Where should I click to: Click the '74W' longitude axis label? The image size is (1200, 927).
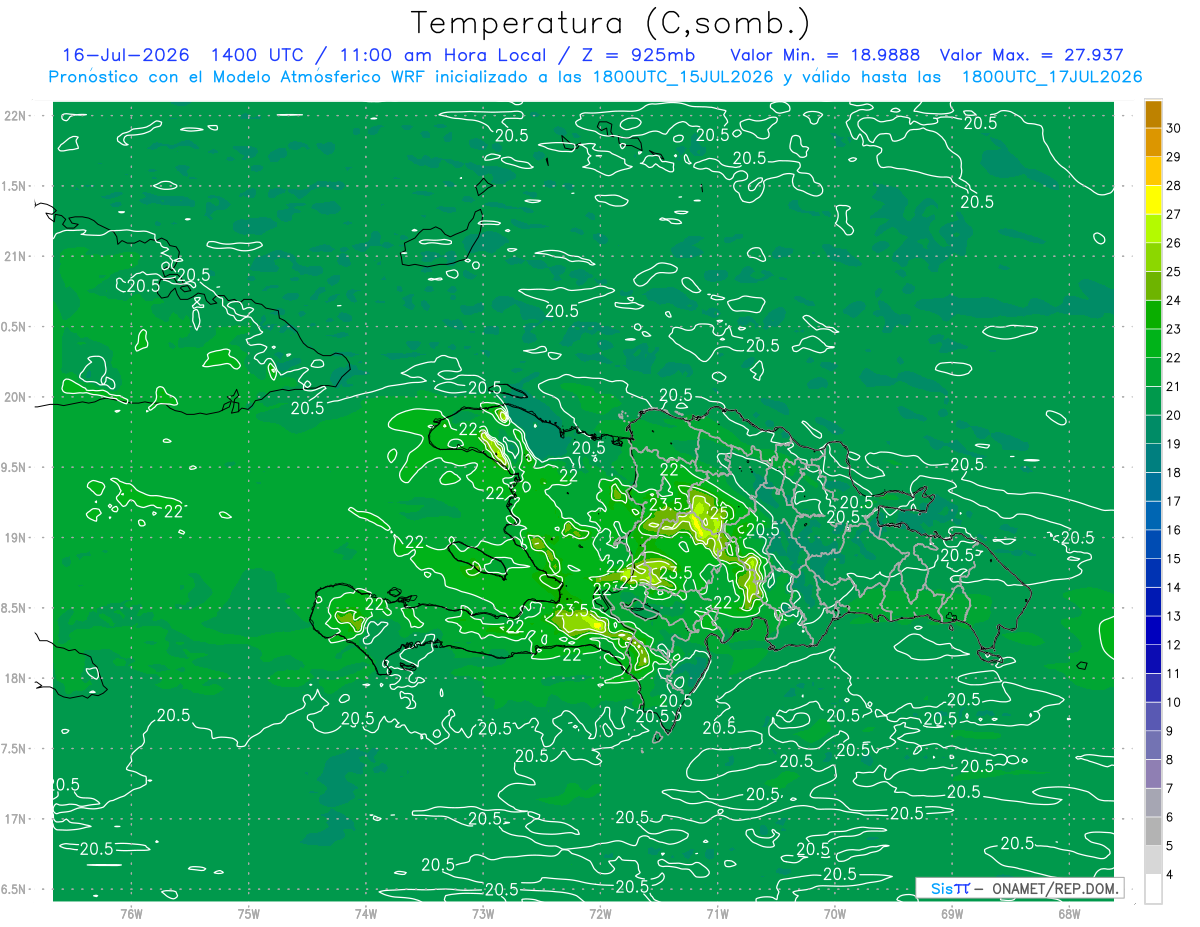(366, 913)
